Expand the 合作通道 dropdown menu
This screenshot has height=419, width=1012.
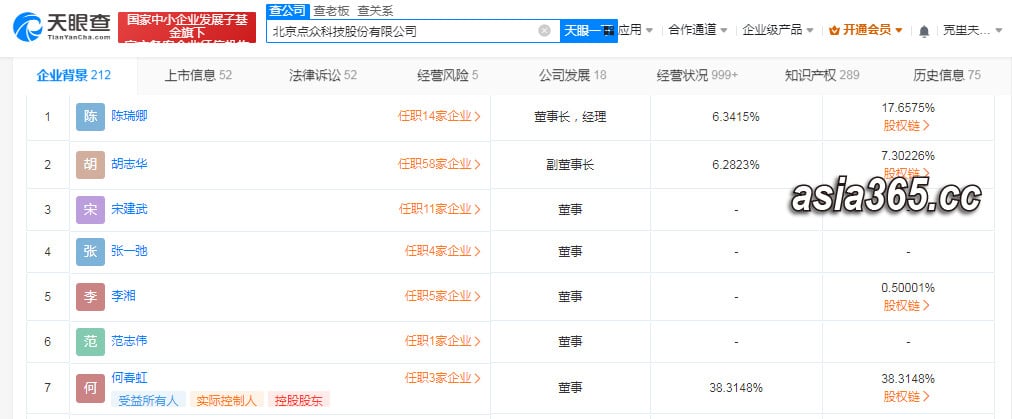click(698, 30)
